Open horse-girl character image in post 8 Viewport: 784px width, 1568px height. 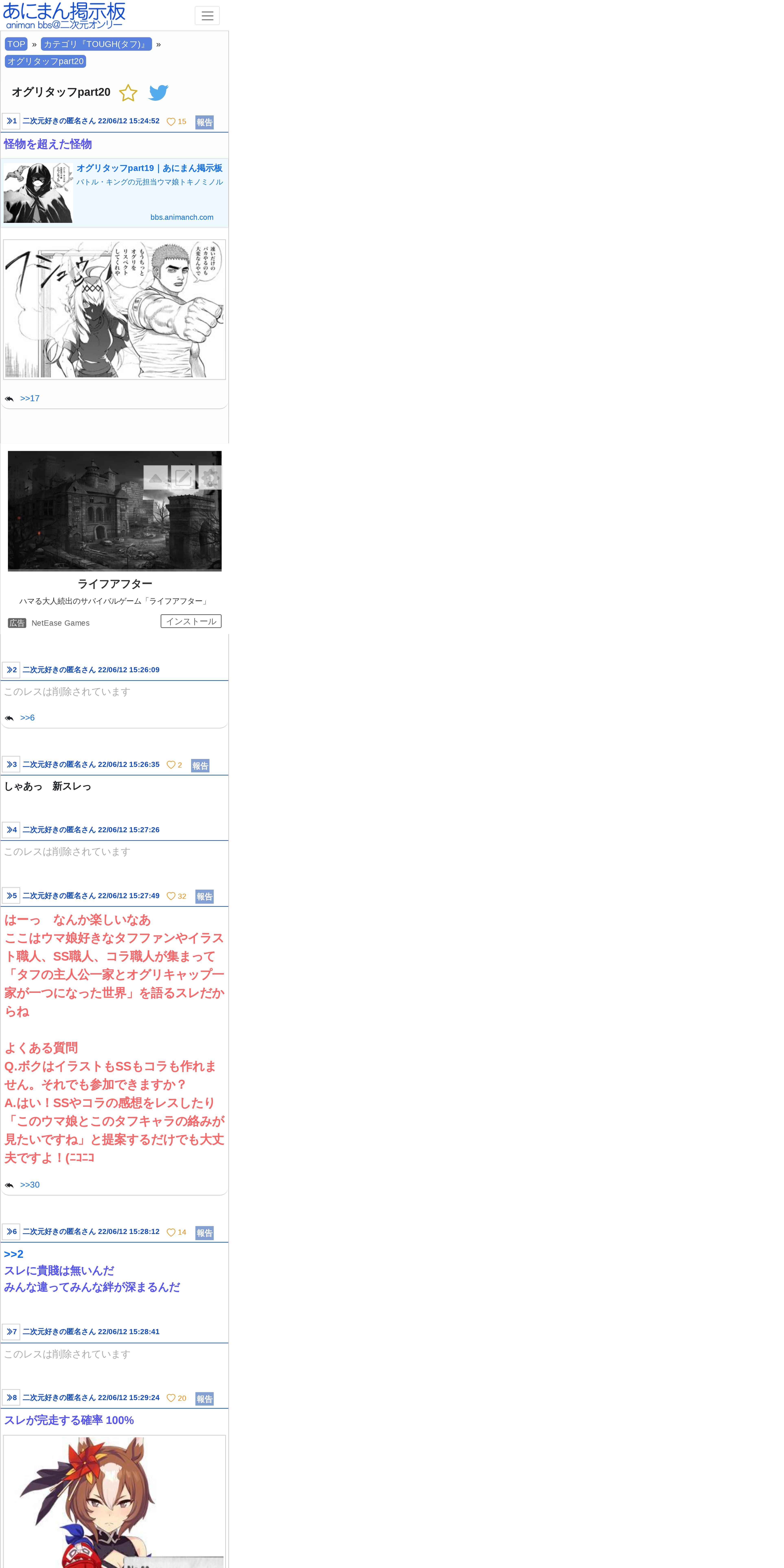pos(114,1502)
